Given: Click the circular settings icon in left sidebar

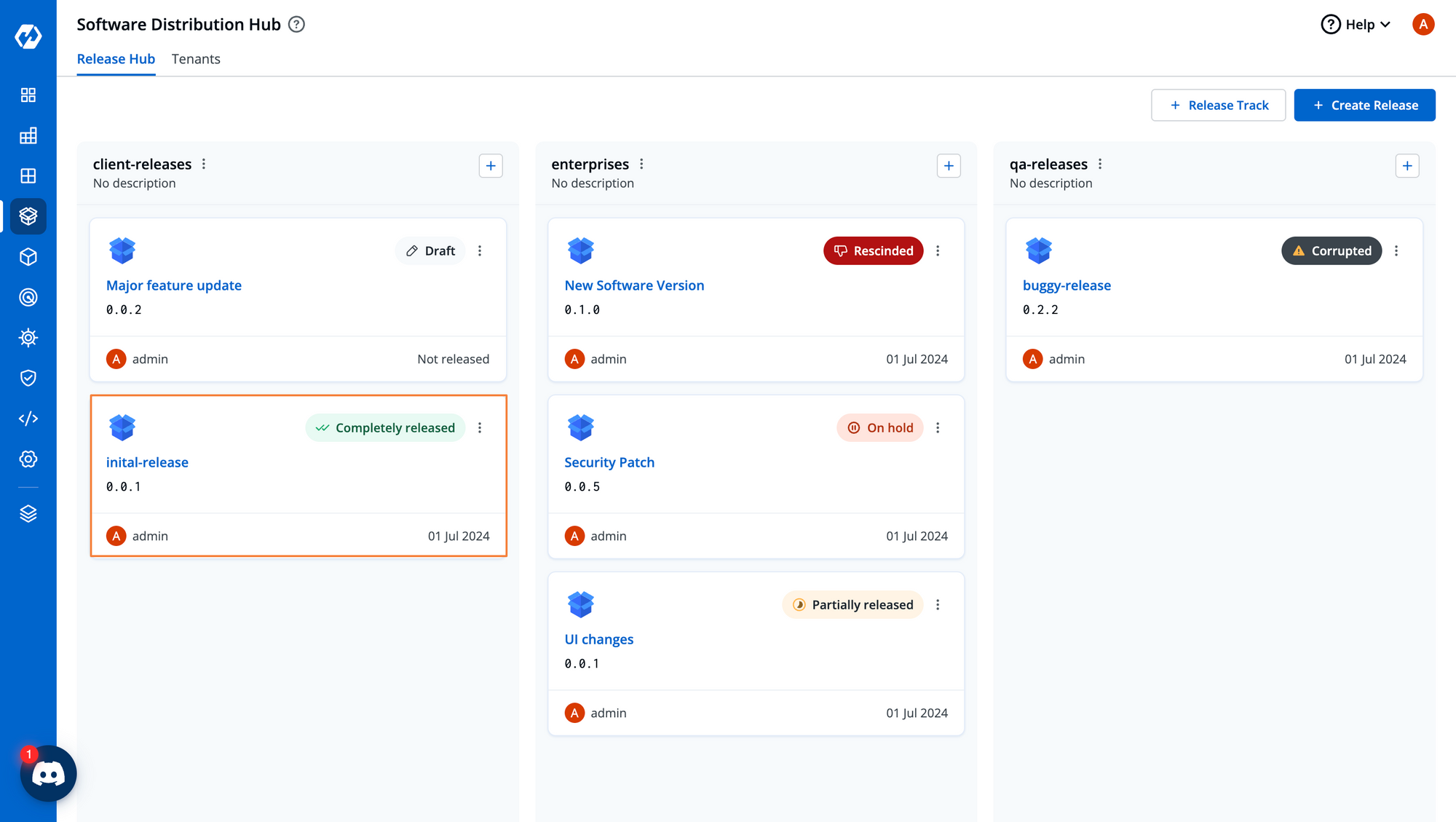Looking at the screenshot, I should click(27, 459).
